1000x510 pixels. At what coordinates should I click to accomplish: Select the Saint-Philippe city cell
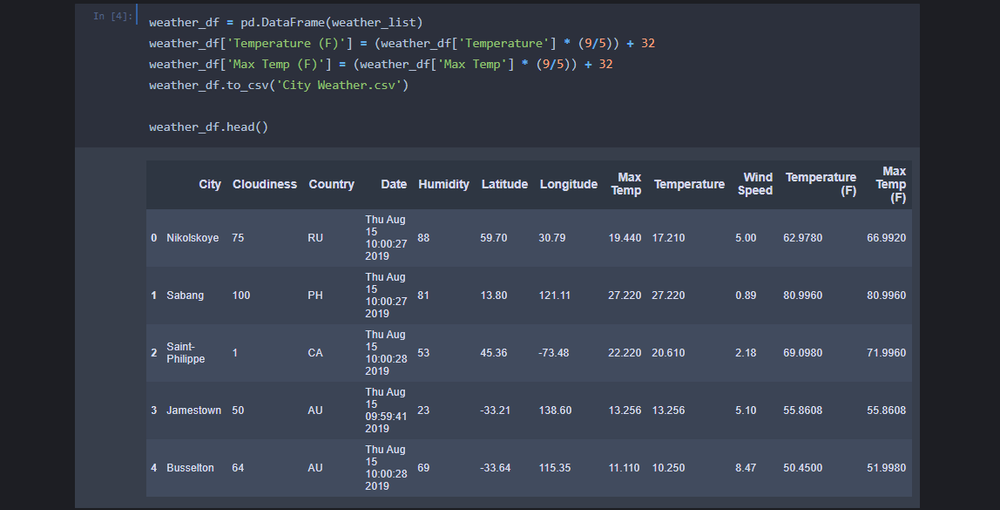coord(186,353)
